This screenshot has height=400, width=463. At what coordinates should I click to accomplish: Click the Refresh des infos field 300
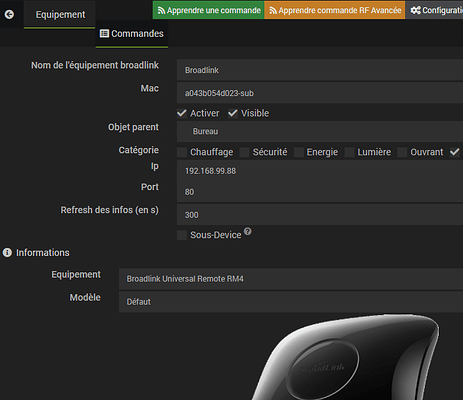click(x=320, y=215)
